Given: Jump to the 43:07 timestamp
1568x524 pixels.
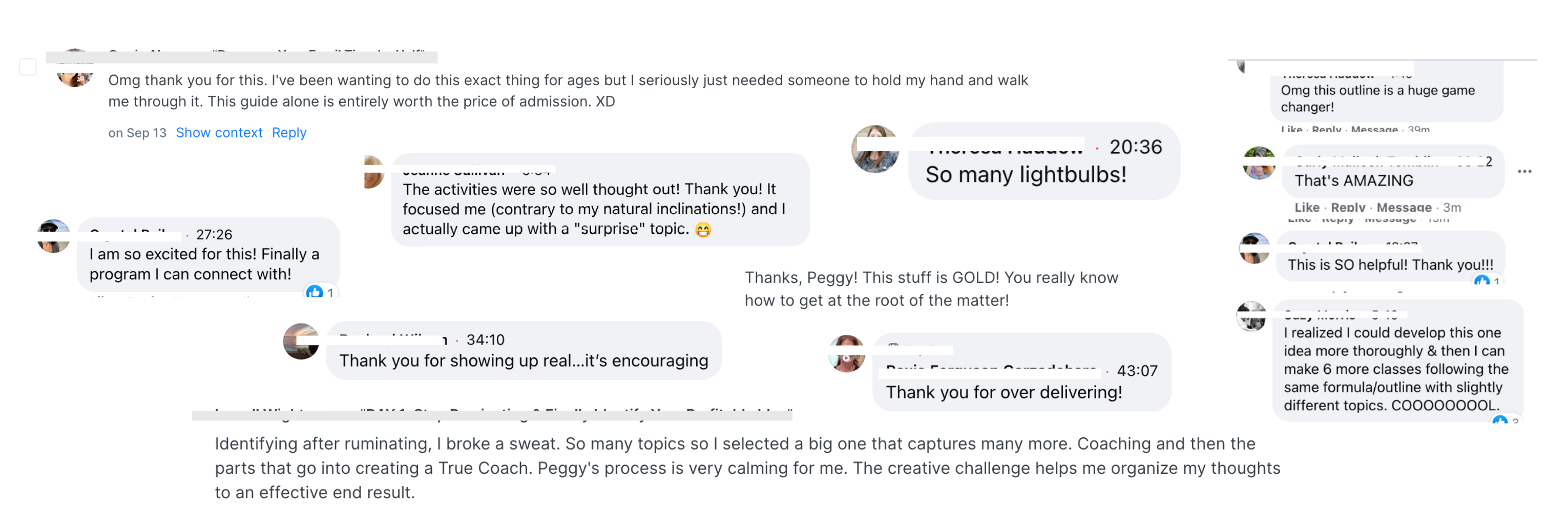Looking at the screenshot, I should pos(1137,371).
